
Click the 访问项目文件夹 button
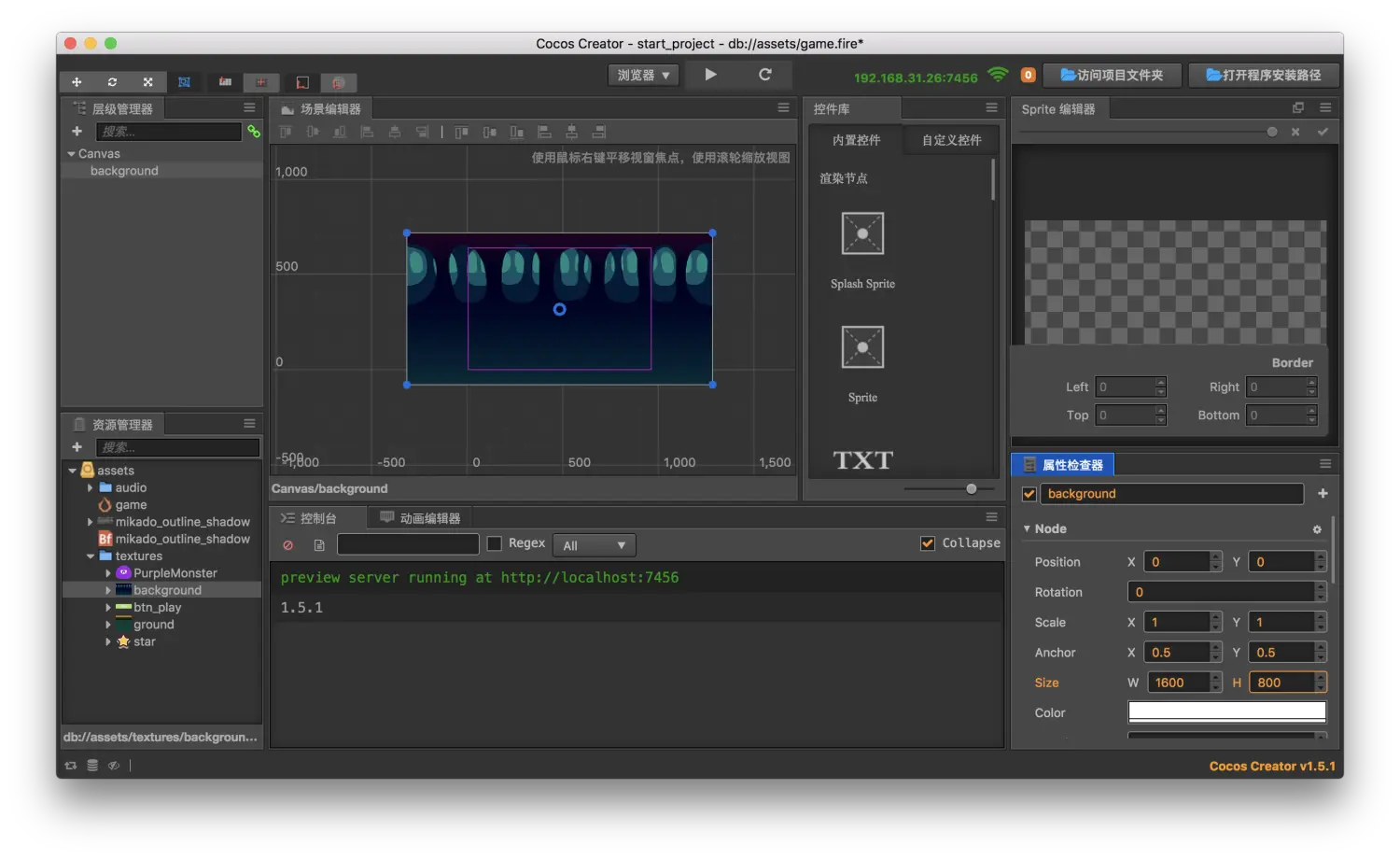coord(1112,75)
